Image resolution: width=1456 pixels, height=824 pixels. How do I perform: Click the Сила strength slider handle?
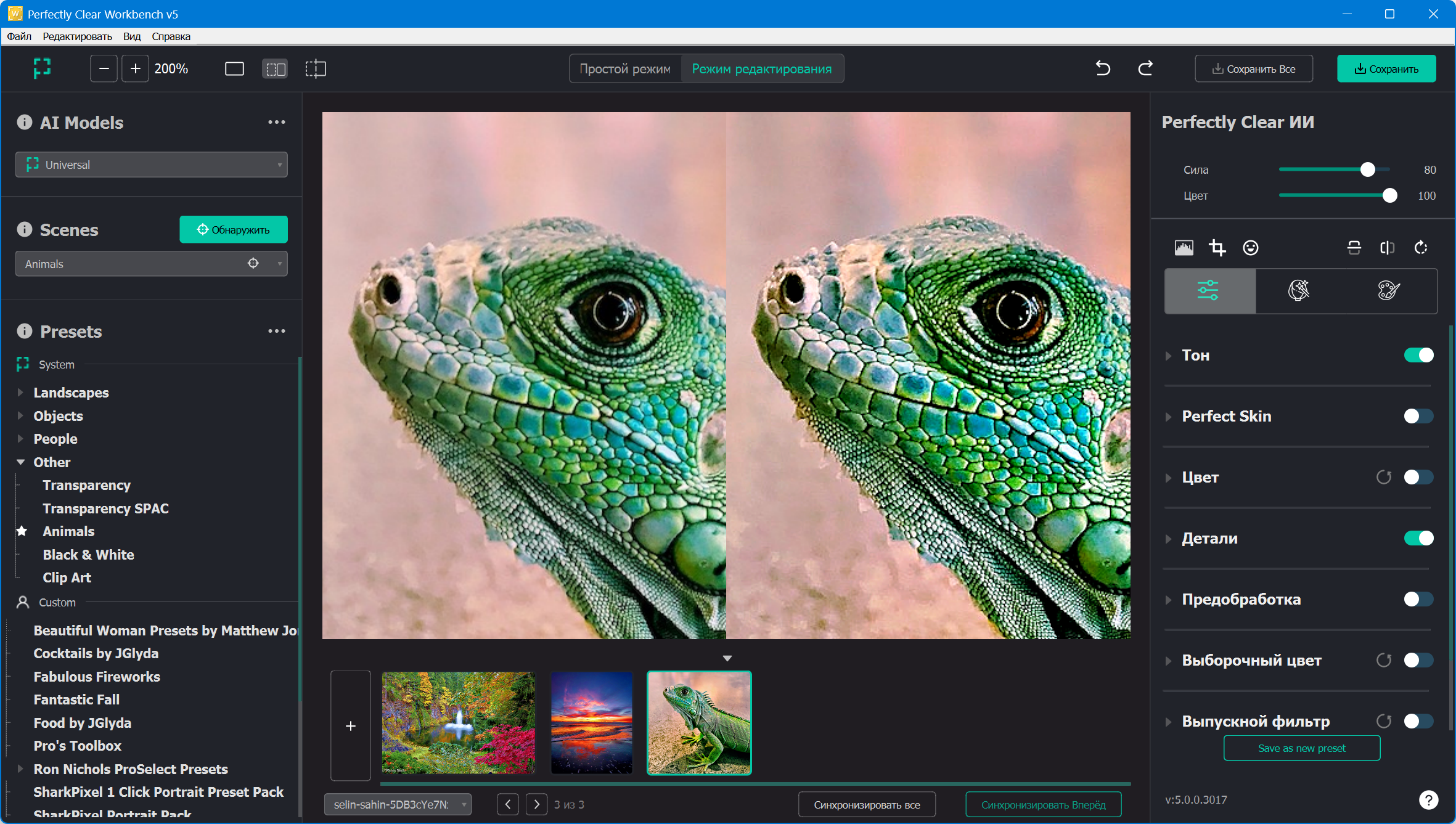click(x=1367, y=169)
